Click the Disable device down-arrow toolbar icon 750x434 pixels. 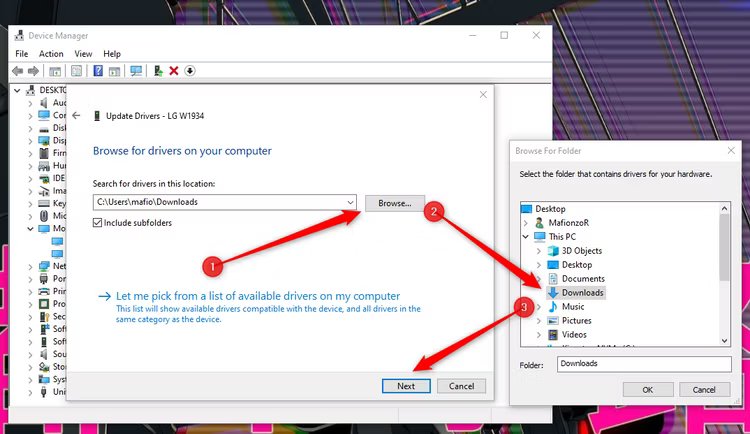(x=190, y=71)
